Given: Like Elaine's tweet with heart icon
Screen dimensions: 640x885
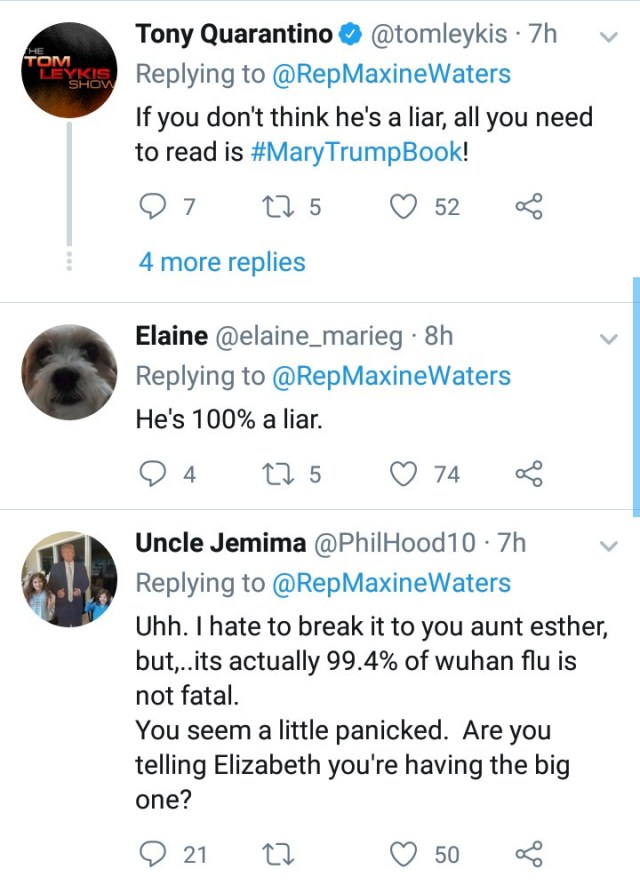Looking at the screenshot, I should [x=403, y=474].
